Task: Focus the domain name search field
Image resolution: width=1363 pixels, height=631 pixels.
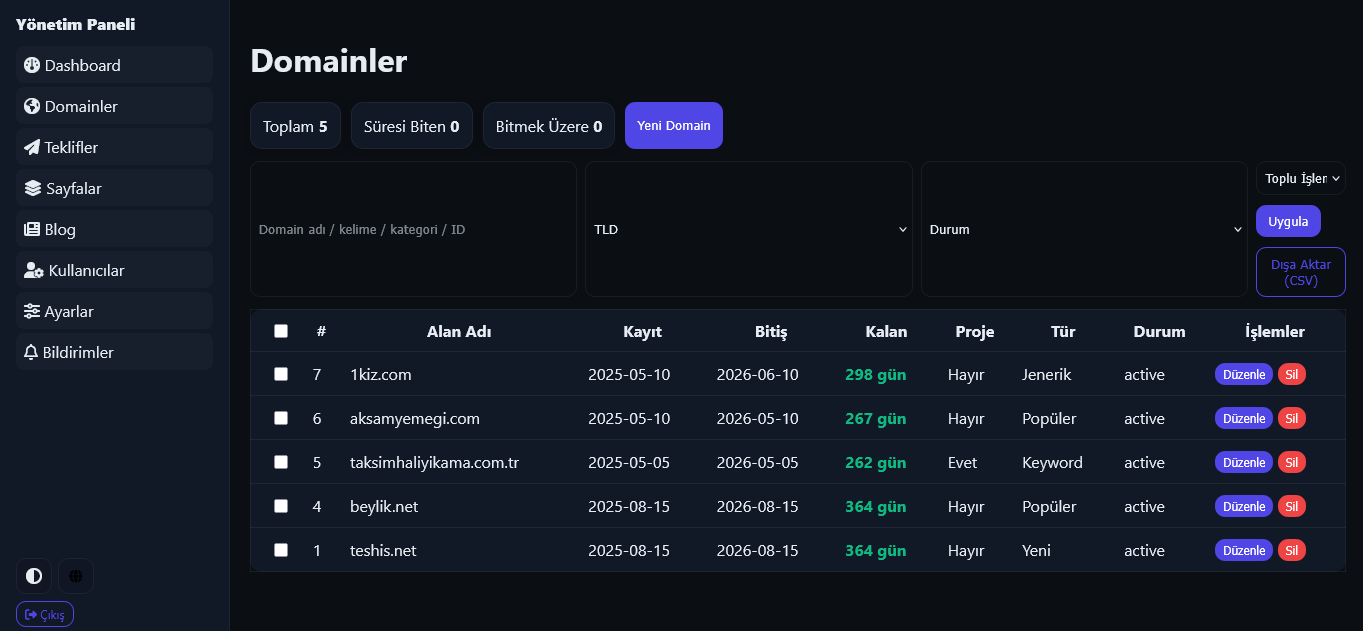Action: (x=413, y=229)
